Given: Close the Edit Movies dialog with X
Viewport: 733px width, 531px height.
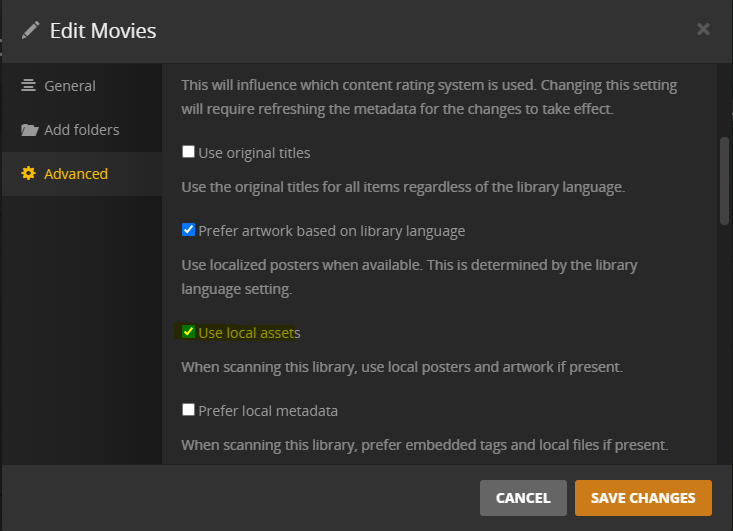Looking at the screenshot, I should click(x=703, y=29).
